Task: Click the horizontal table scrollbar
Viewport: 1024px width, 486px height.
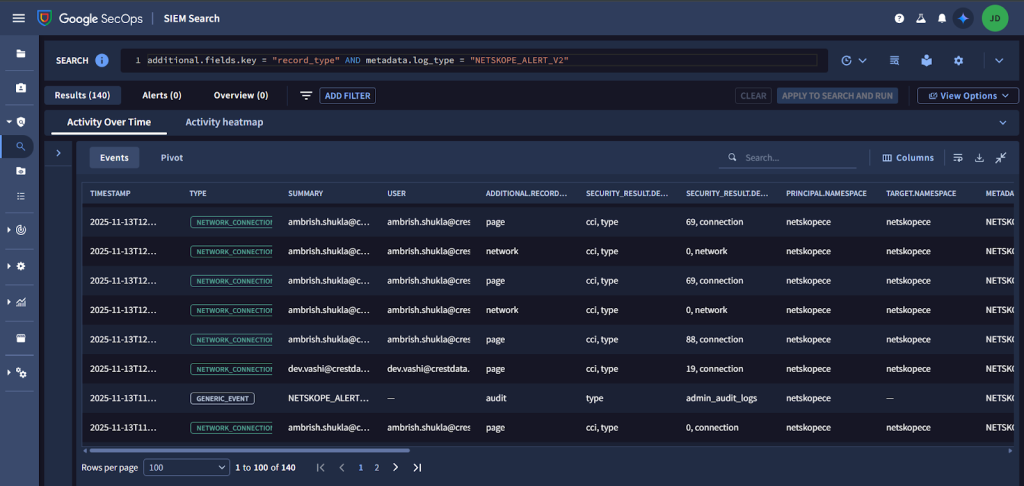Action: (x=249, y=450)
